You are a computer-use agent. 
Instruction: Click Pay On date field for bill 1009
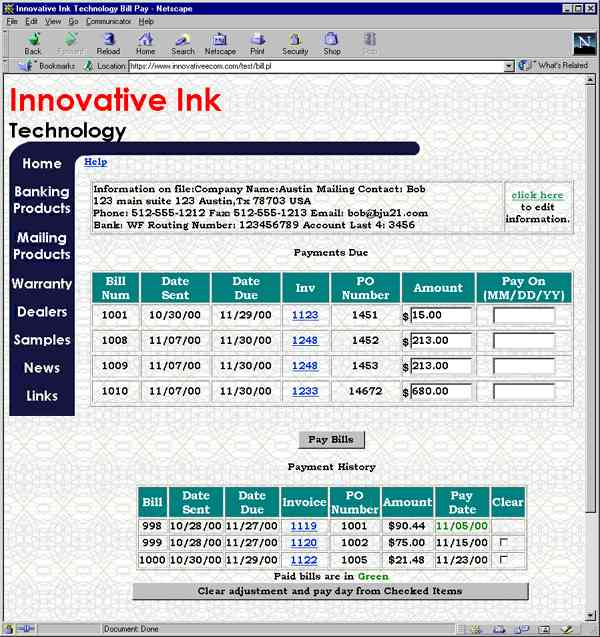pyautogui.click(x=524, y=366)
